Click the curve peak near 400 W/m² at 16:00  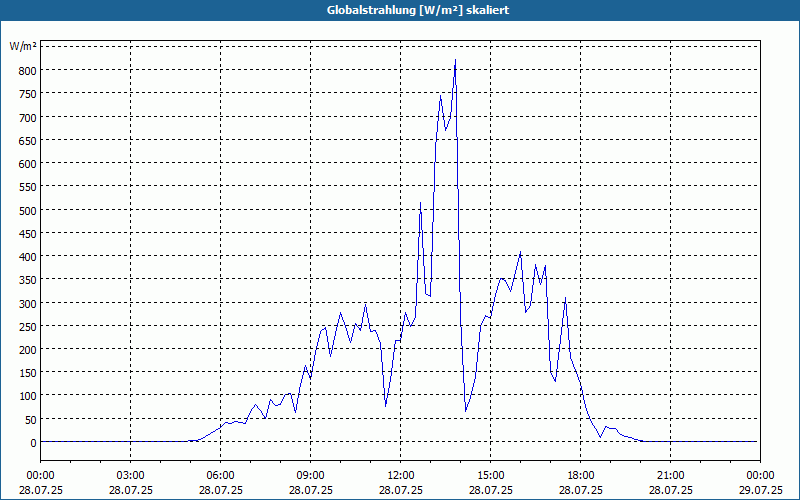click(x=520, y=252)
